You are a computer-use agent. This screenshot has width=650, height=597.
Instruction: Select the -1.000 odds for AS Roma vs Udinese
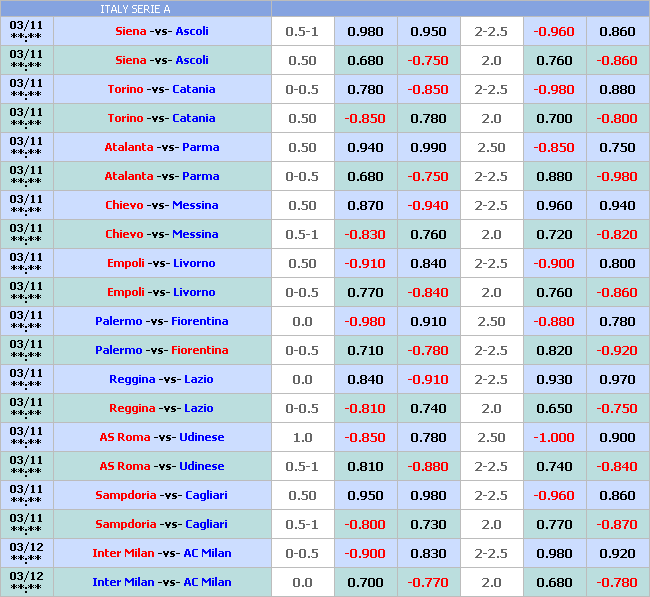click(x=554, y=437)
